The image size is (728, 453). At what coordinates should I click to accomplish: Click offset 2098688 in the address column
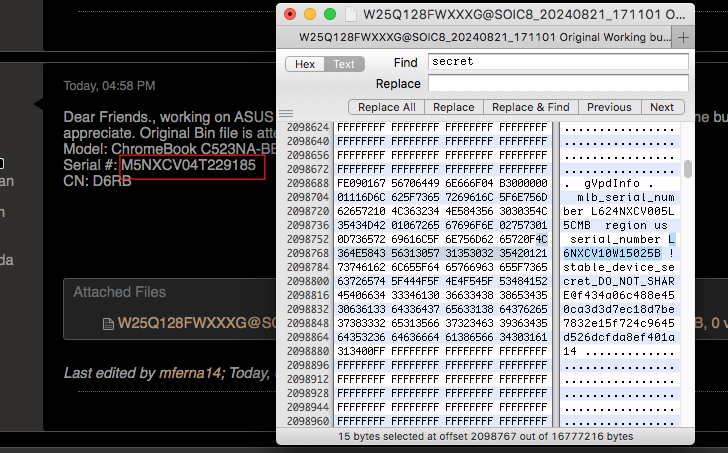pos(308,183)
